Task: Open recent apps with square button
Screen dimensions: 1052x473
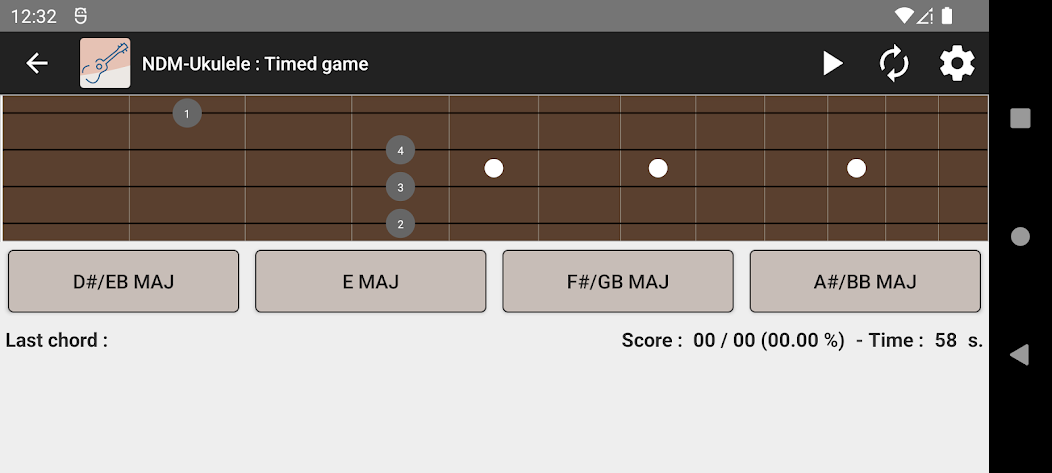Action: [1020, 119]
